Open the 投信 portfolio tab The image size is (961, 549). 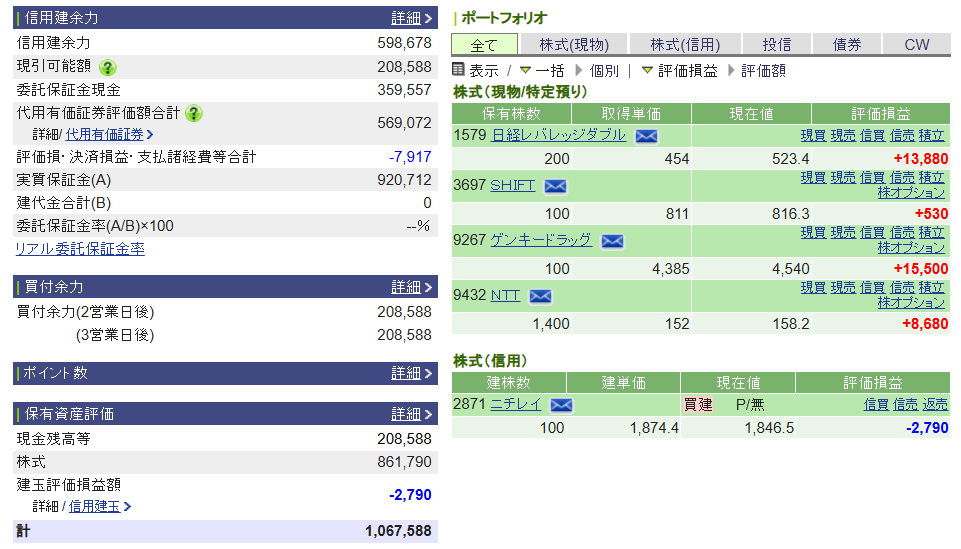click(777, 44)
